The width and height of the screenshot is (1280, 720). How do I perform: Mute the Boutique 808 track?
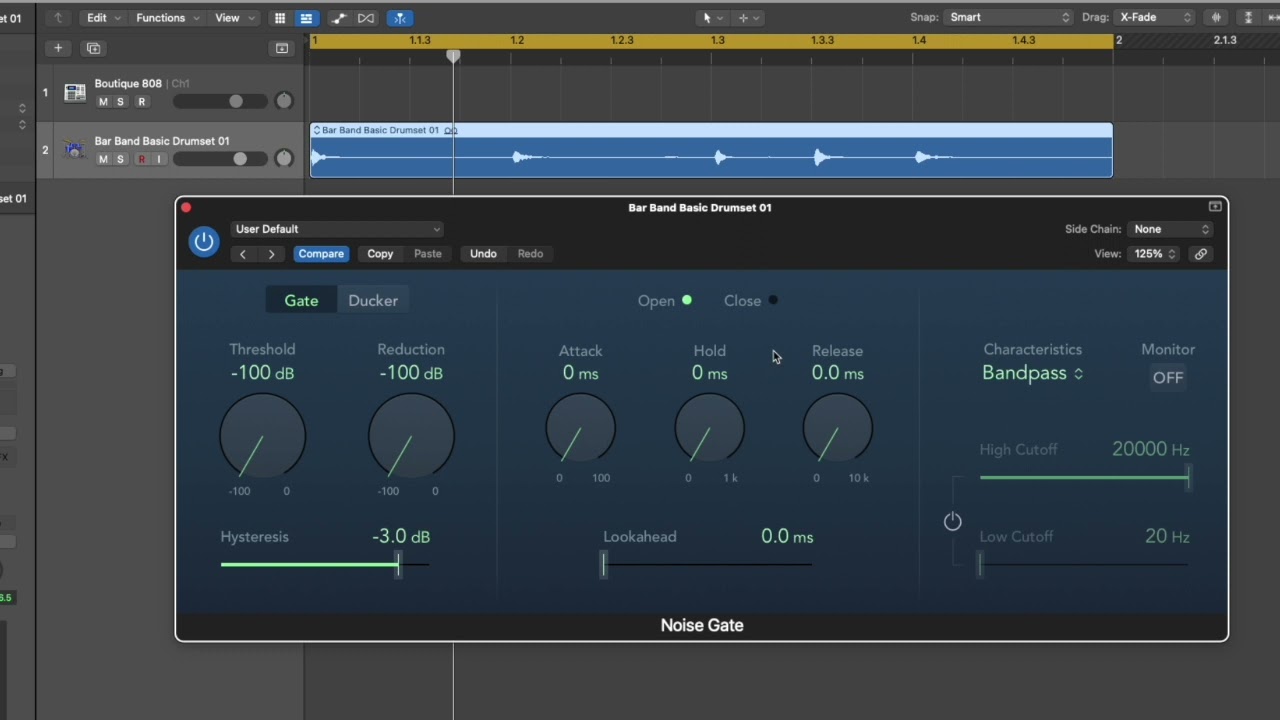103,102
